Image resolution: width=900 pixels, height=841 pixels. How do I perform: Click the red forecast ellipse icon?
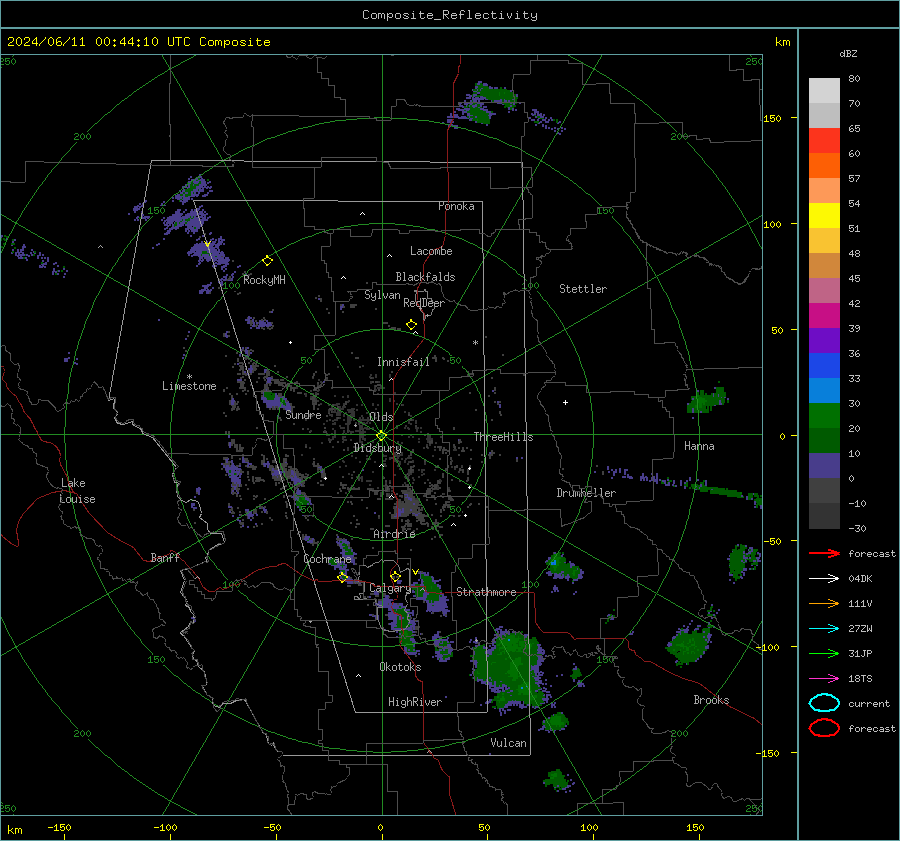[x=824, y=728]
